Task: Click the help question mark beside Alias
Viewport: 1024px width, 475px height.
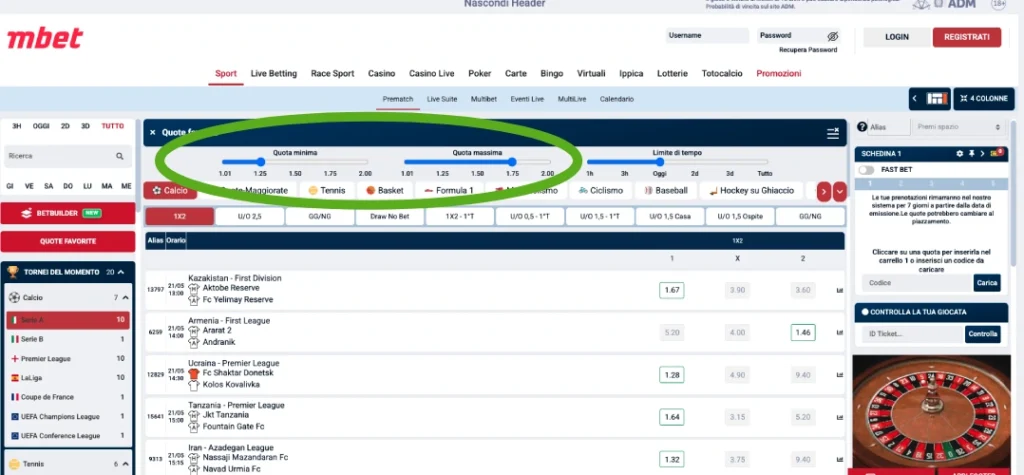Action: coord(862,127)
